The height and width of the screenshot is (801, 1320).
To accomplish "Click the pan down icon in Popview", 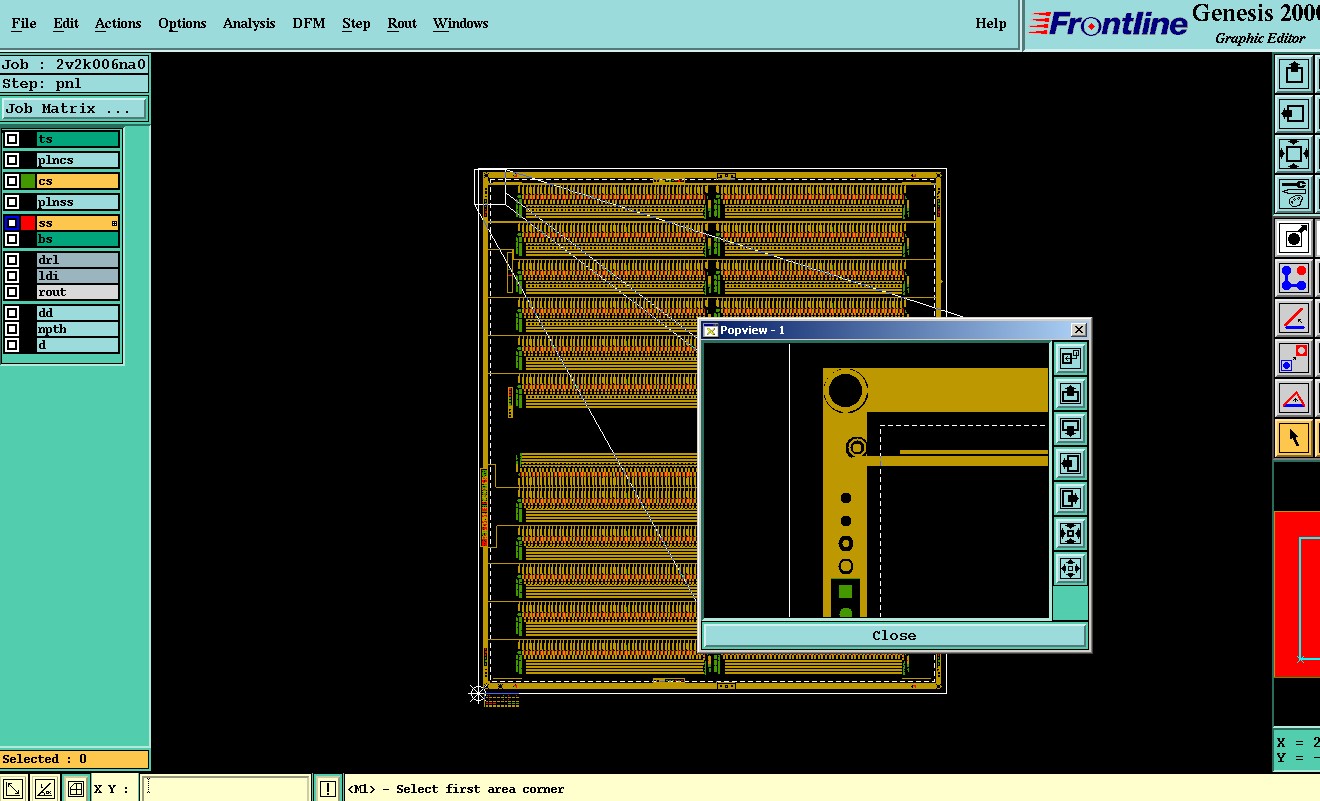I will click(1070, 428).
